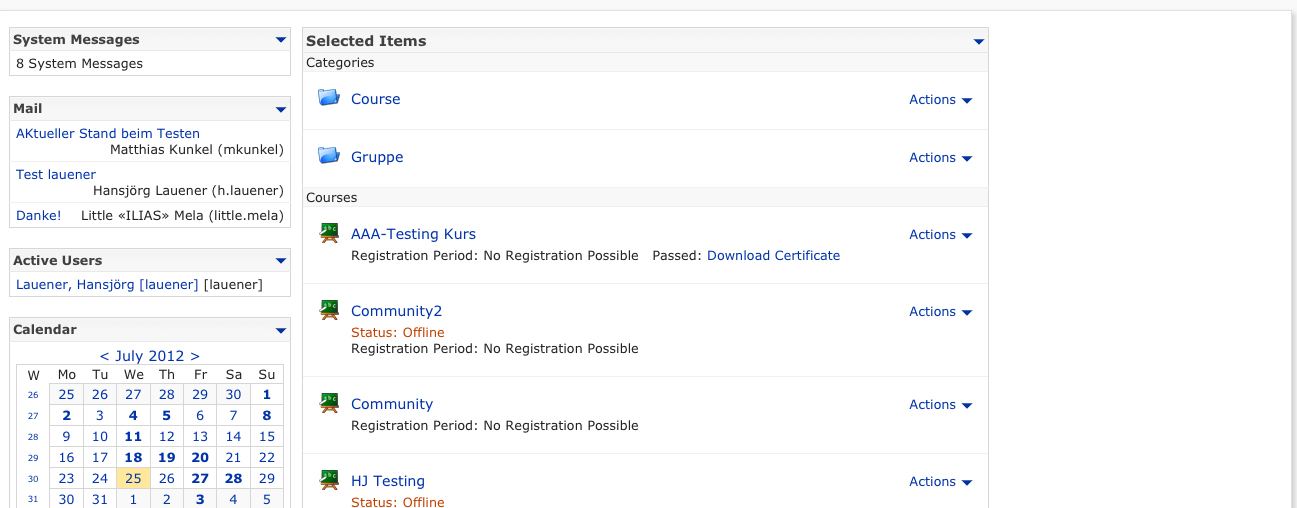Click the folder icon next to Course

point(329,98)
